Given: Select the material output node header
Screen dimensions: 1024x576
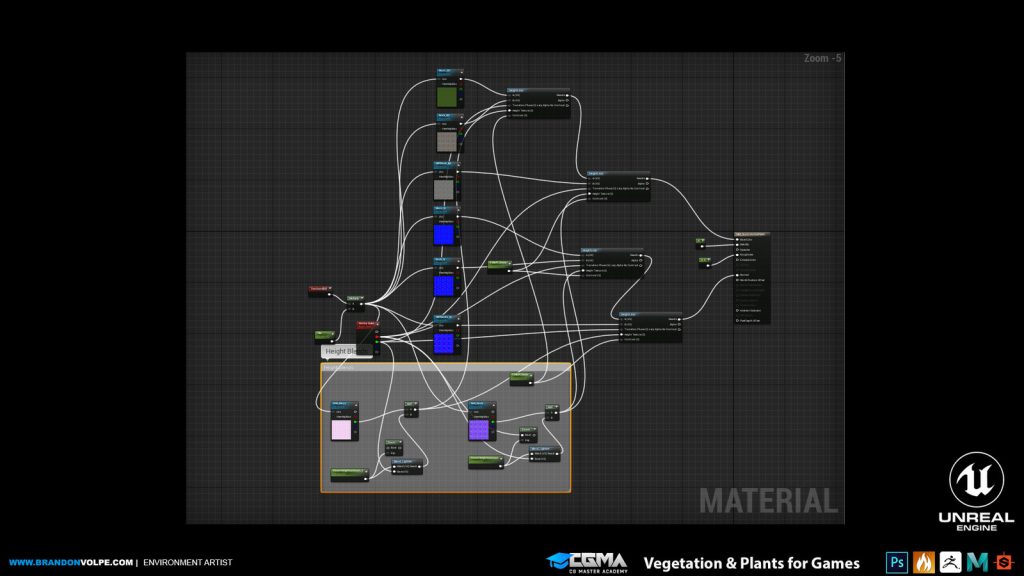Looking at the screenshot, I should 752,234.
